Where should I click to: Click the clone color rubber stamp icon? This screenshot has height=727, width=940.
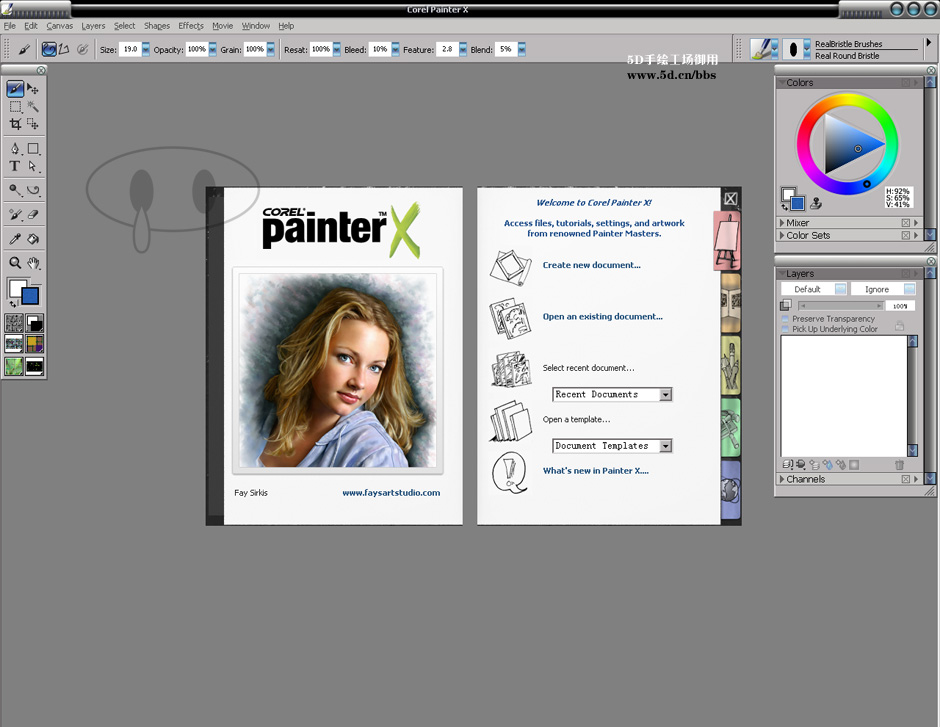tap(816, 204)
